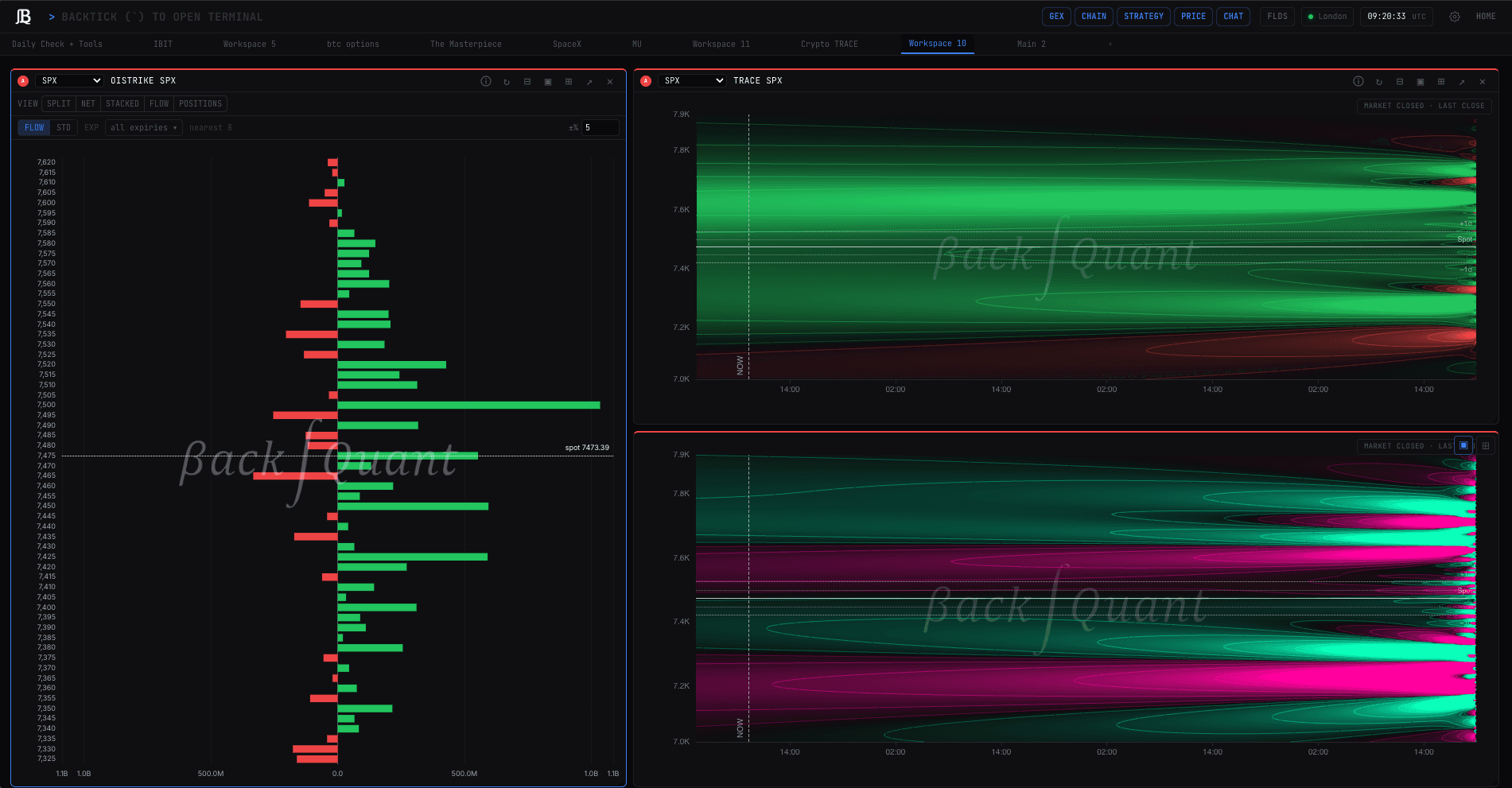Open the SpaceX workspace tab
Image resolution: width=1512 pixels, height=788 pixels.
tap(567, 45)
